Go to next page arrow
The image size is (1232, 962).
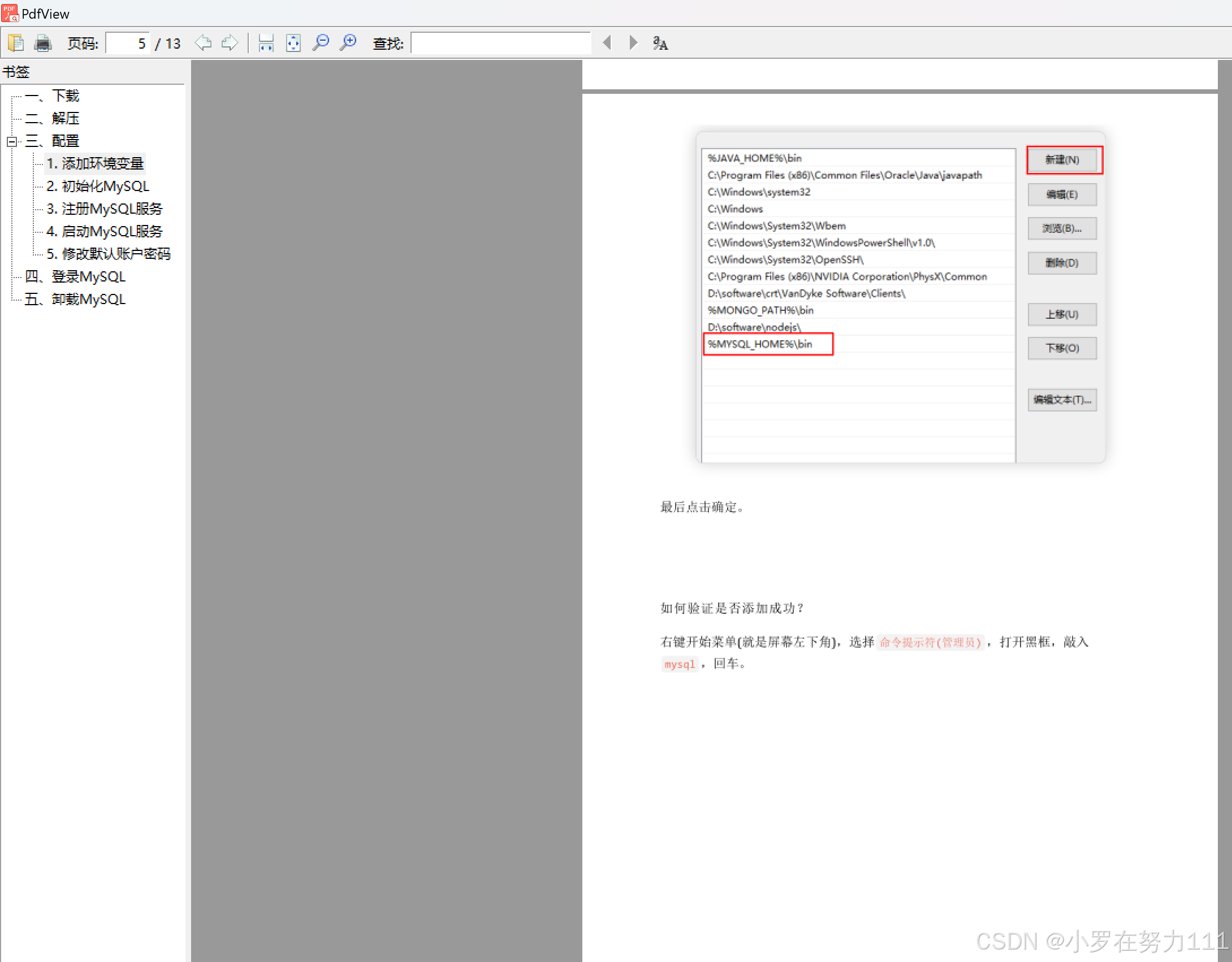(x=230, y=43)
